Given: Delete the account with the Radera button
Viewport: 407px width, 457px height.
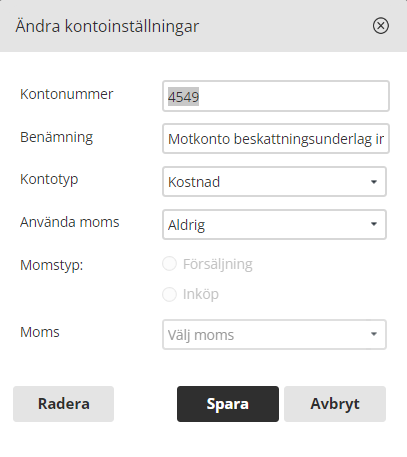Looking at the screenshot, I should (63, 404).
